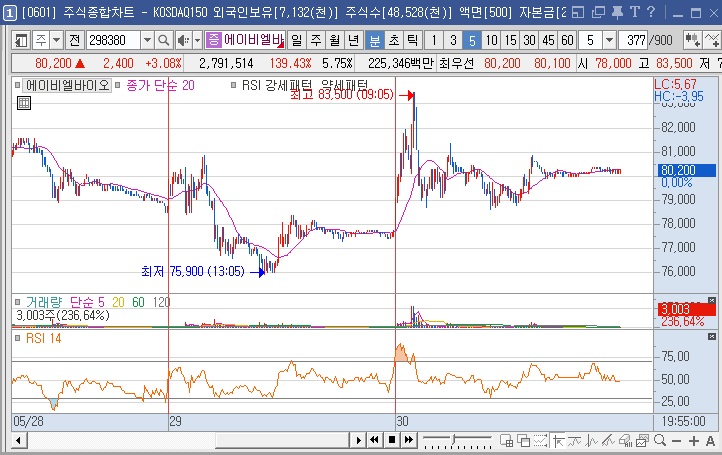Toggle the 에이비엘바이오 series checkbox
The width and height of the screenshot is (722, 455).
[17, 85]
